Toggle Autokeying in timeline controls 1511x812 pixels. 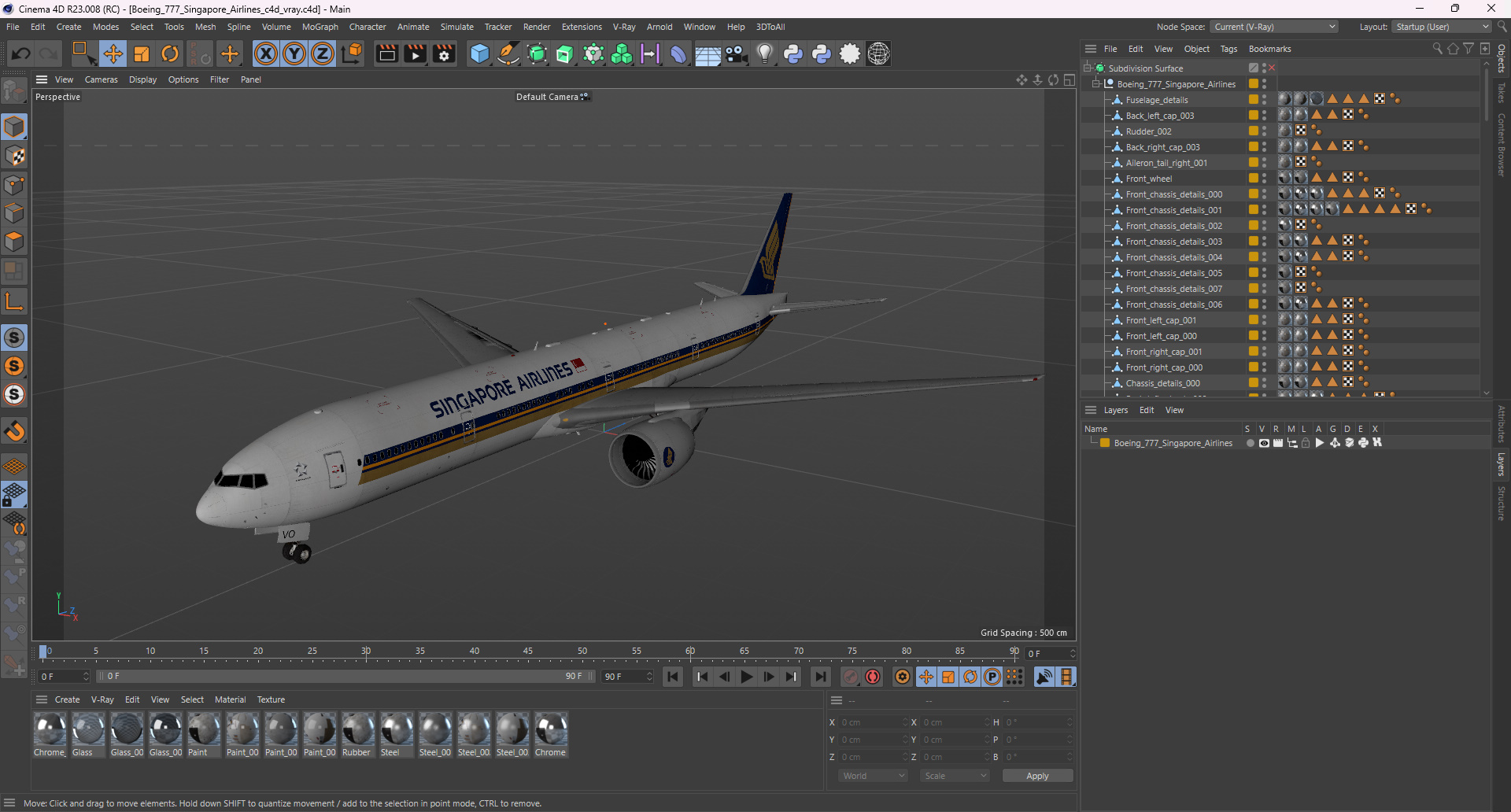(873, 677)
